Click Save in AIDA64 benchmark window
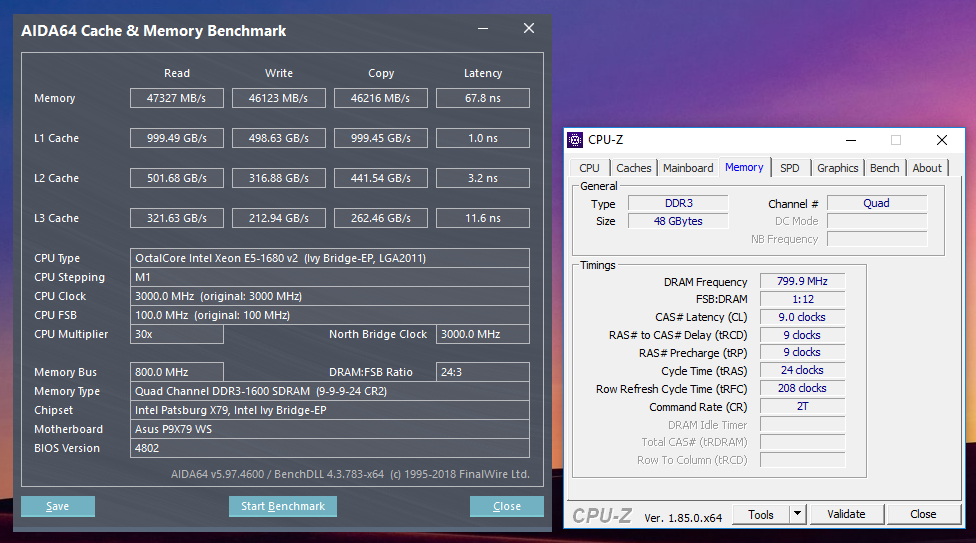Image resolution: width=976 pixels, height=543 pixels. [x=58, y=506]
